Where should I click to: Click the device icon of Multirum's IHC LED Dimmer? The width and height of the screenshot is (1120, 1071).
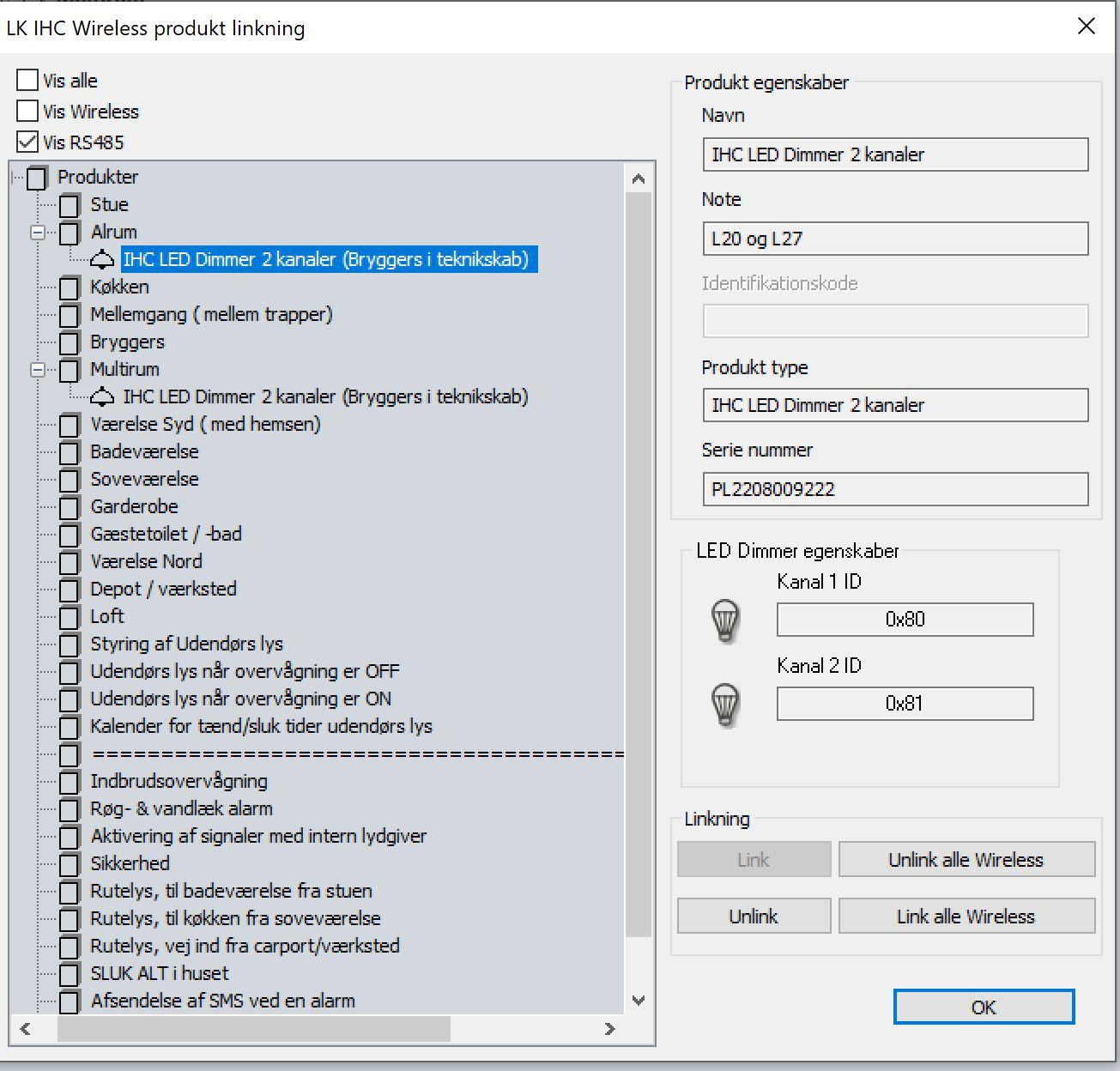point(102,396)
